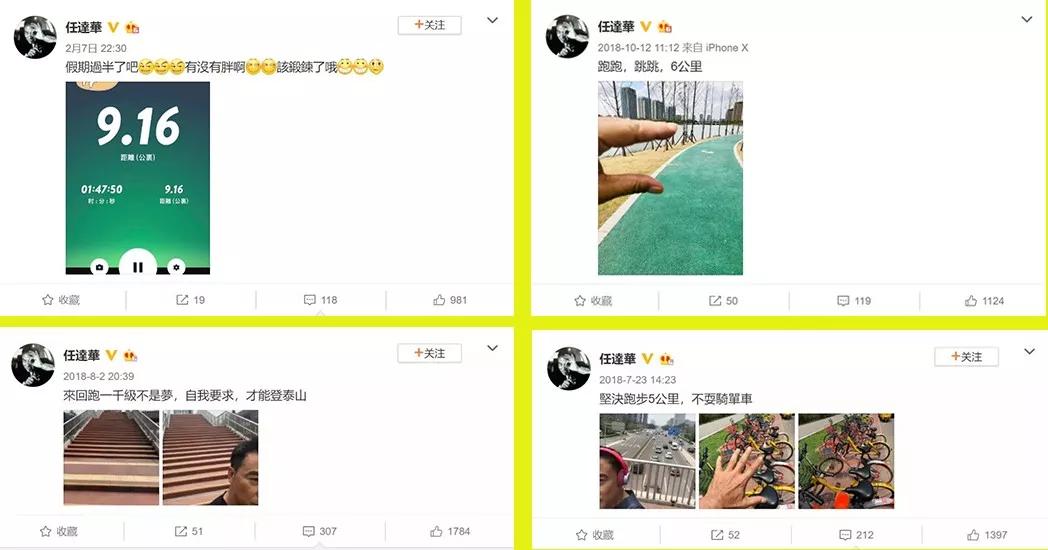Image resolution: width=1048 pixels, height=550 pixels.
Task: Click the pause button in the running app image
Action: [138, 265]
